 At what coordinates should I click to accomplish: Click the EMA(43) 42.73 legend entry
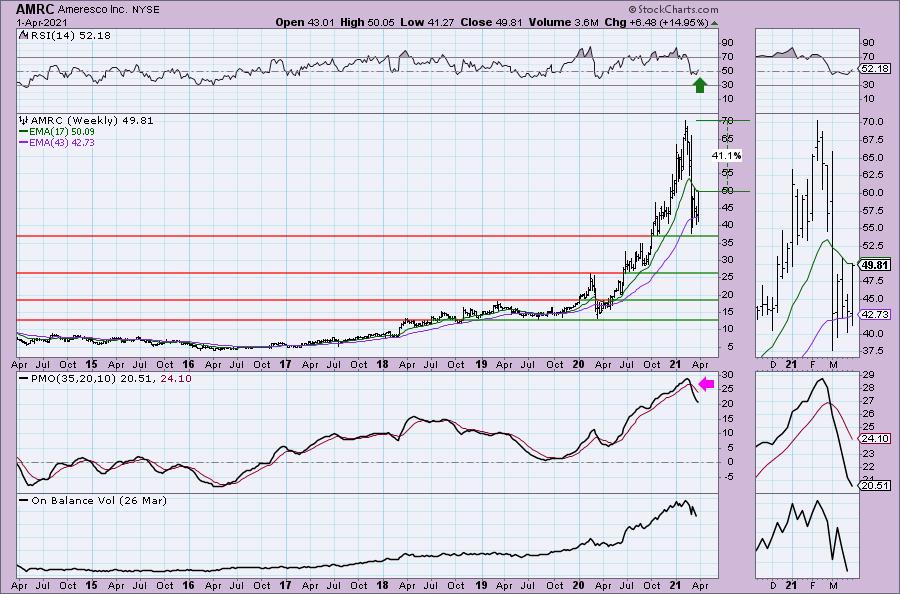pyautogui.click(x=57, y=142)
